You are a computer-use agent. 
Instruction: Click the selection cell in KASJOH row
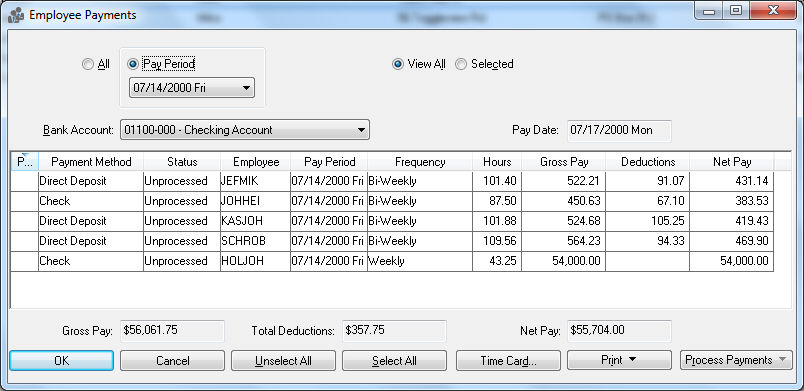pyautogui.click(x=25, y=221)
